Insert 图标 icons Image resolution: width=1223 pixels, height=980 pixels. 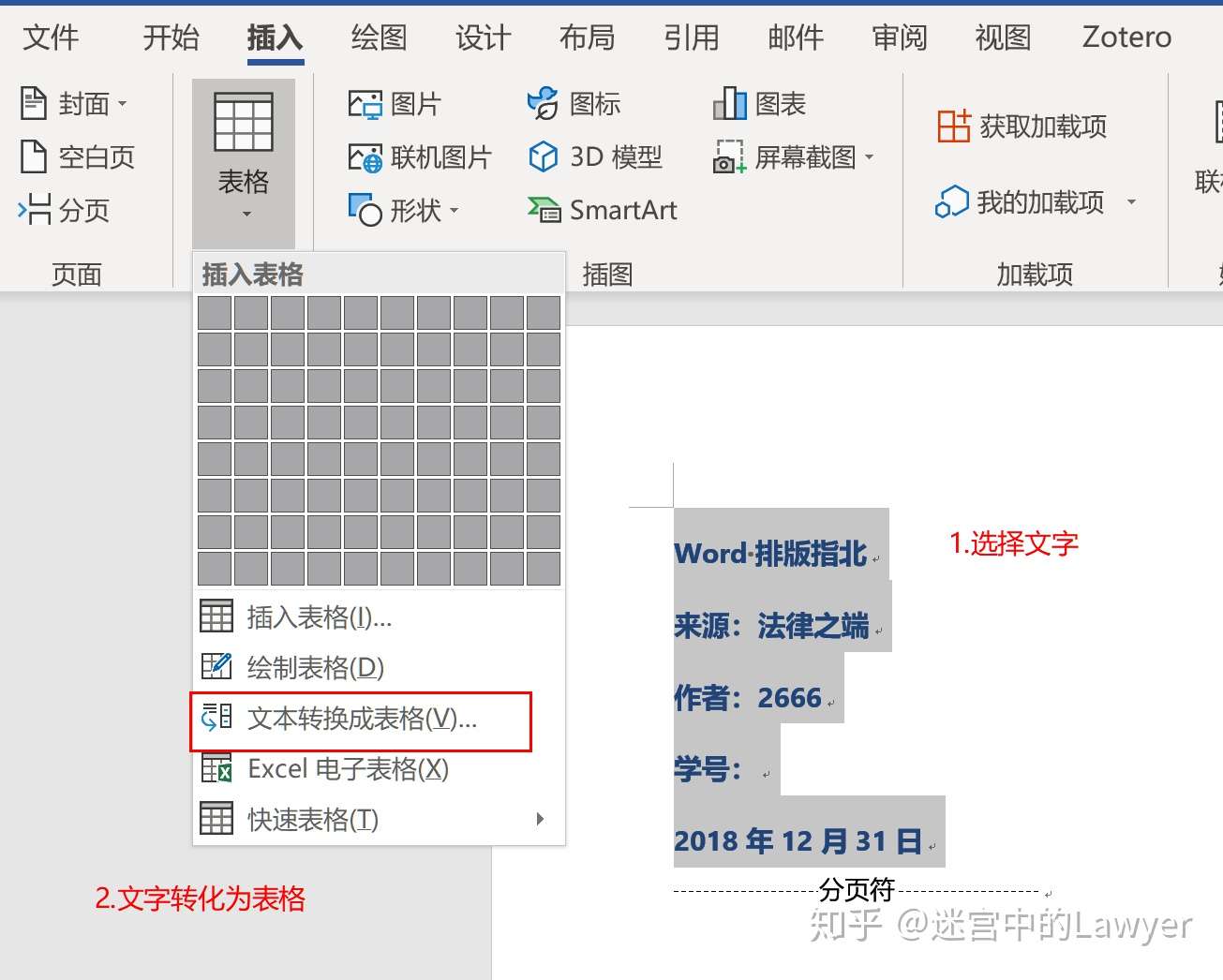coord(574,104)
